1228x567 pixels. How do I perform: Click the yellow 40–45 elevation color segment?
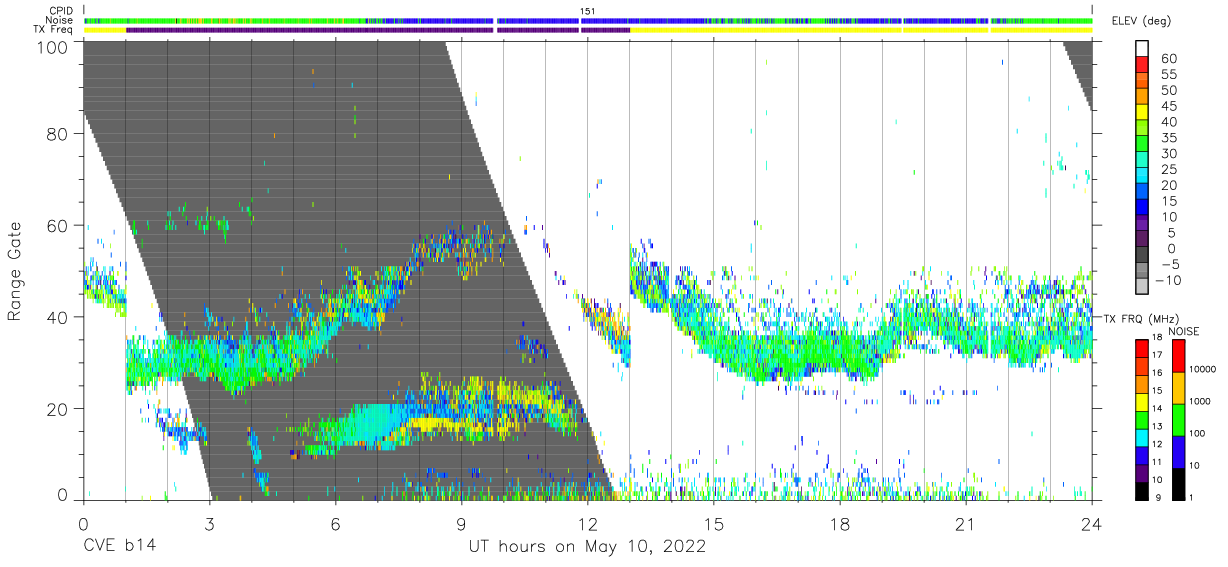coord(1142,114)
